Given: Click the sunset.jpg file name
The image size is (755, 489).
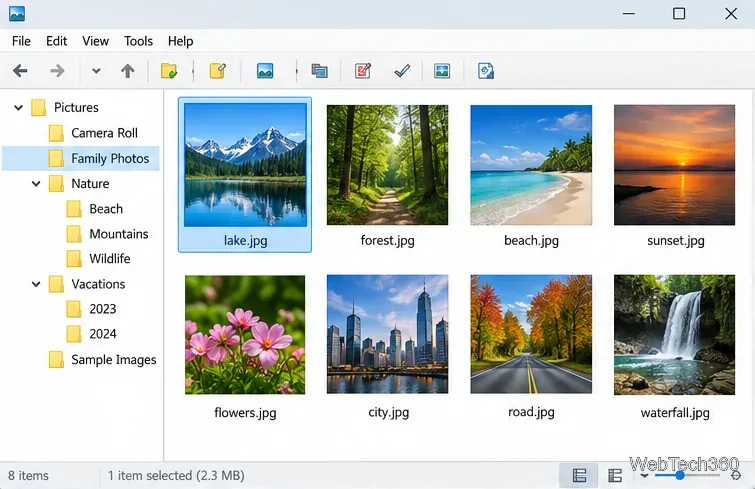Looking at the screenshot, I should [676, 241].
